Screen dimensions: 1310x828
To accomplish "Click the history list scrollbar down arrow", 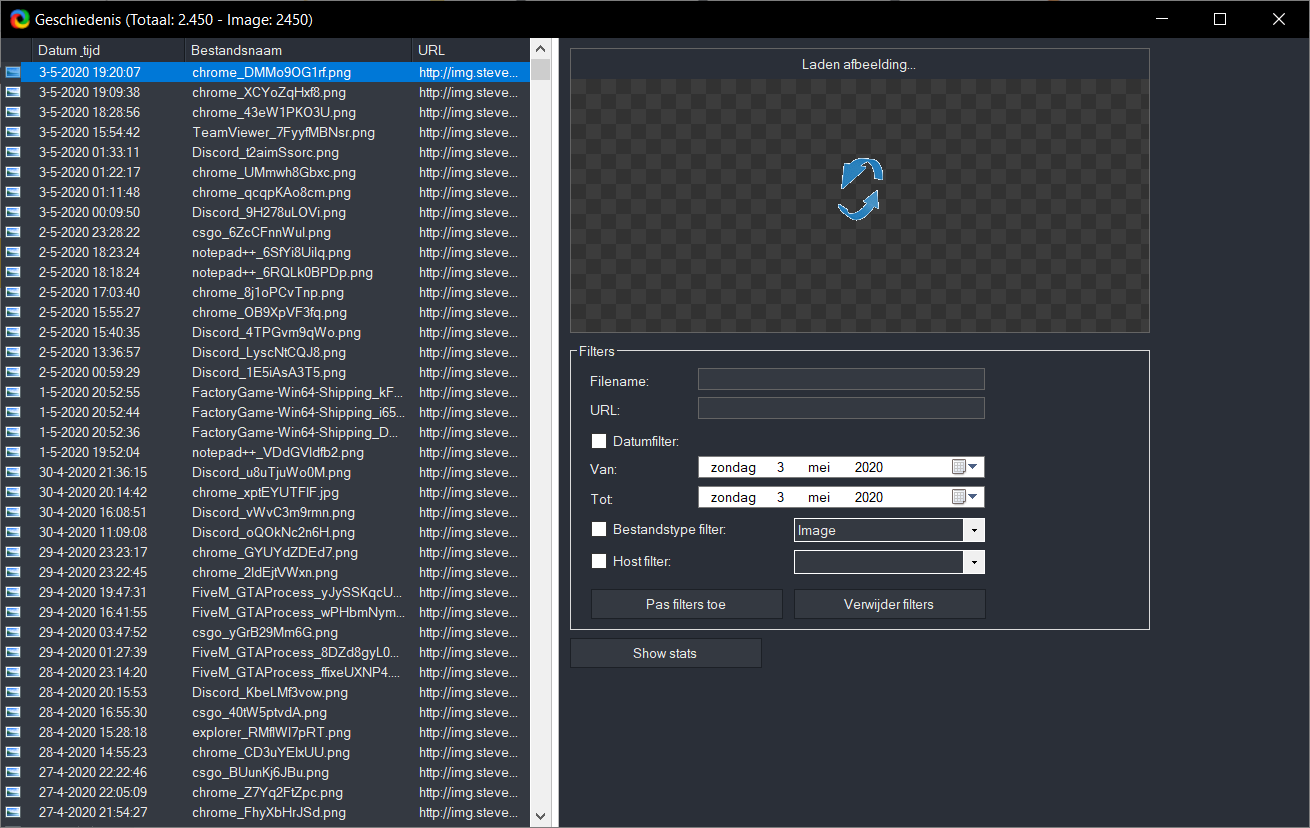I will pyautogui.click(x=540, y=817).
